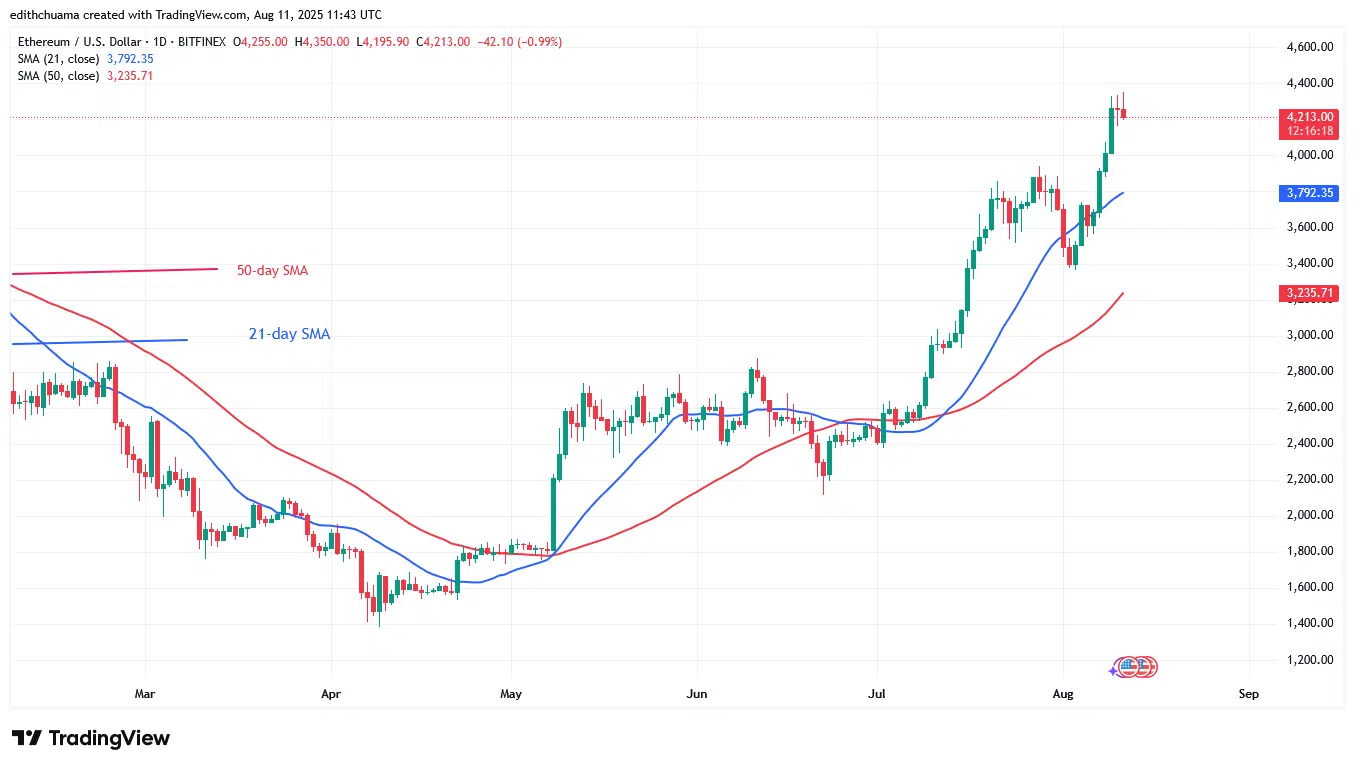The height and width of the screenshot is (768, 1354).
Task: Open the US flag economic event marker
Action: pyautogui.click(x=1131, y=666)
